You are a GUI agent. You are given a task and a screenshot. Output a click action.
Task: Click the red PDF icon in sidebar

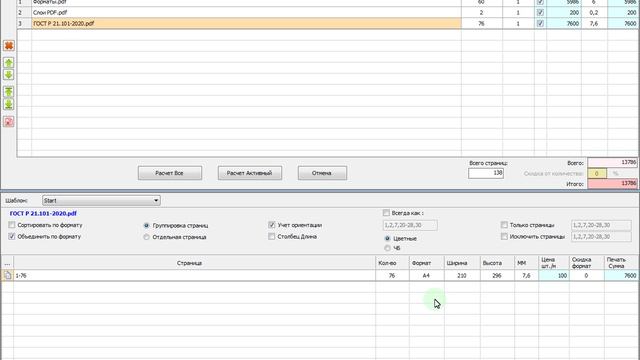point(9,122)
